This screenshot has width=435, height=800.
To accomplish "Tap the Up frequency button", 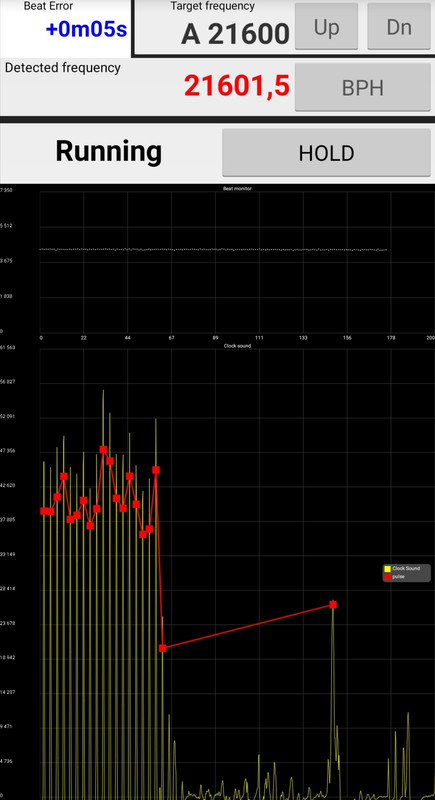I will coord(326,27).
